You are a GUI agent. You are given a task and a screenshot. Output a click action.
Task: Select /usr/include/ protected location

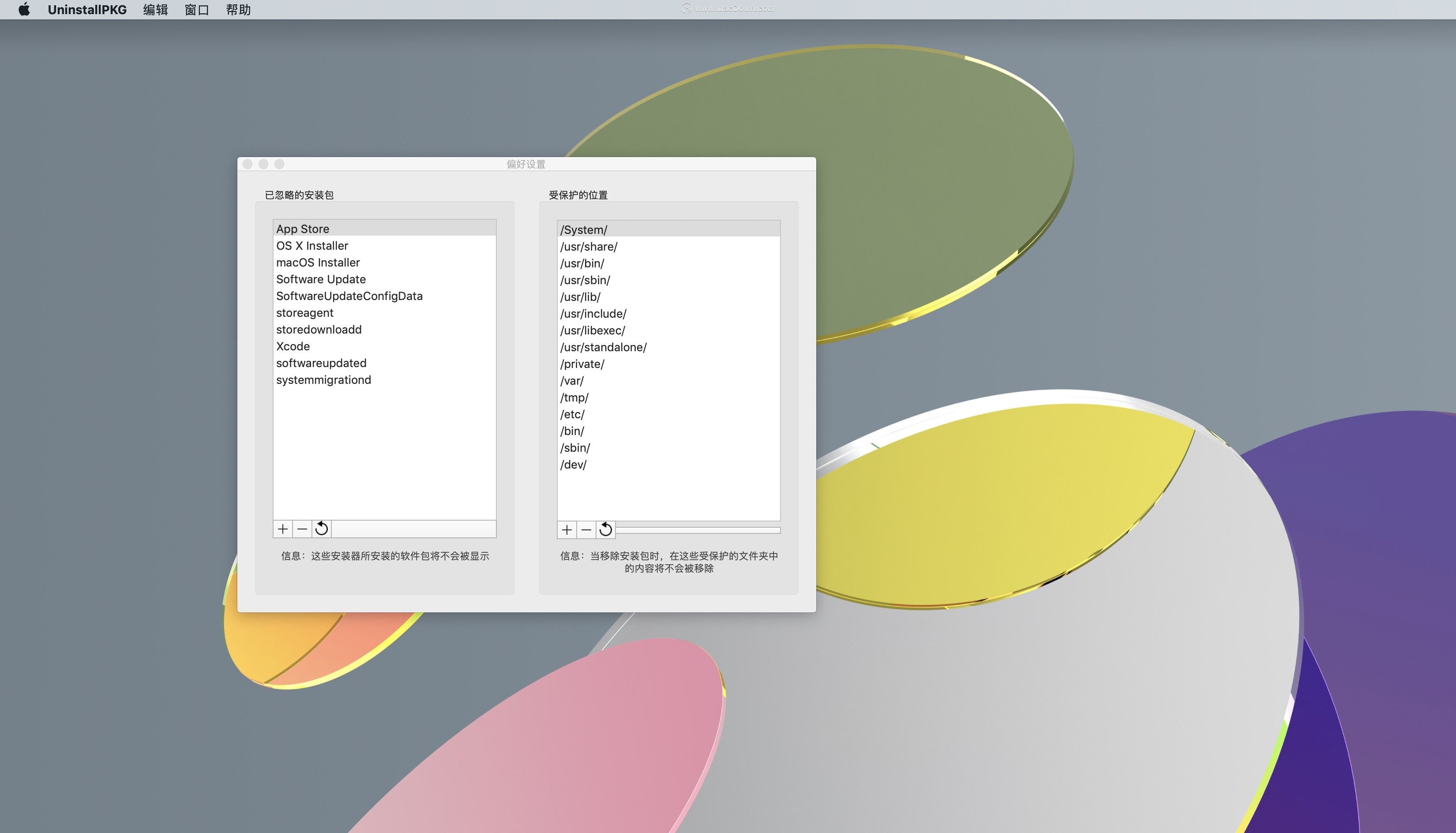(669, 314)
